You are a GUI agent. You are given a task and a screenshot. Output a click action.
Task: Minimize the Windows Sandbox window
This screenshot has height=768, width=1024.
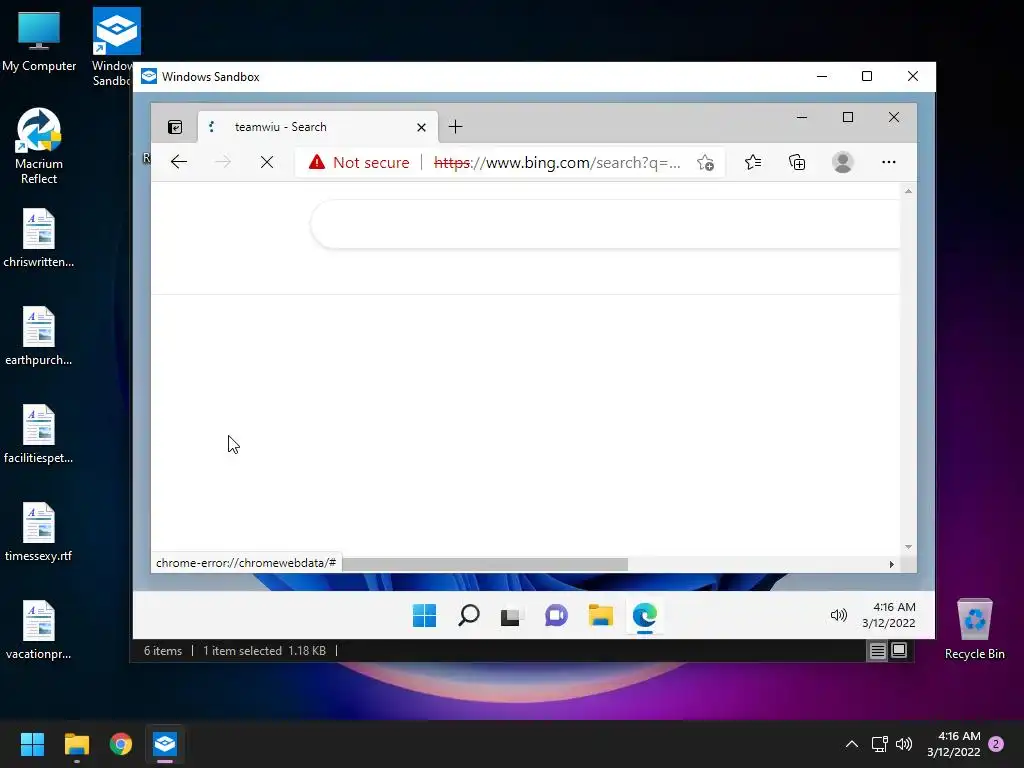click(822, 76)
